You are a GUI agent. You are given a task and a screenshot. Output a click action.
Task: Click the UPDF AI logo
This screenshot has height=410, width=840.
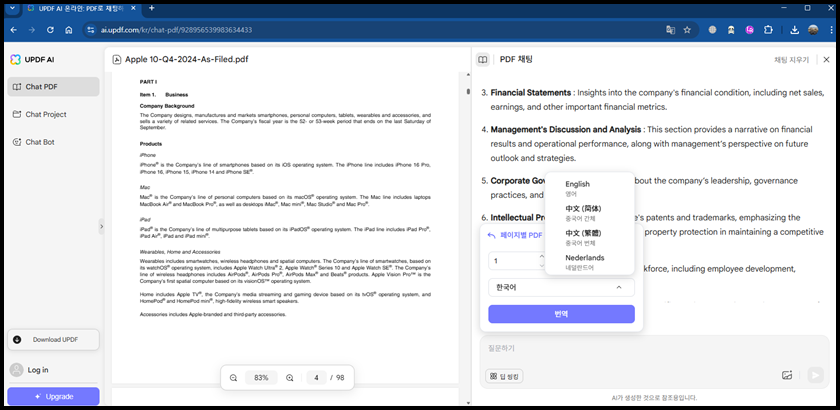click(32, 59)
